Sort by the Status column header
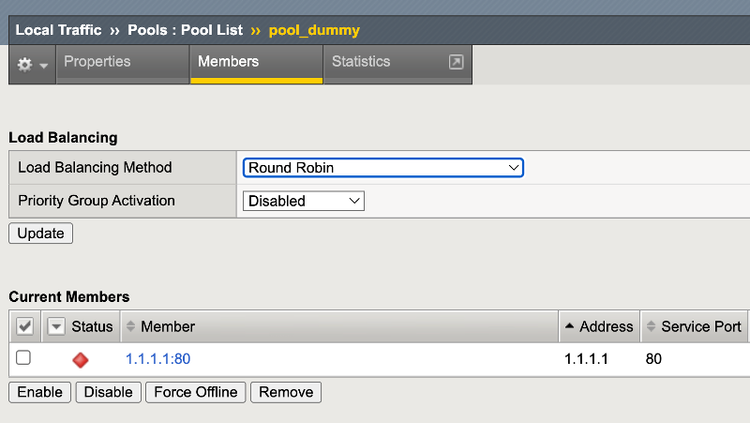This screenshot has height=423, width=750. [x=91, y=327]
